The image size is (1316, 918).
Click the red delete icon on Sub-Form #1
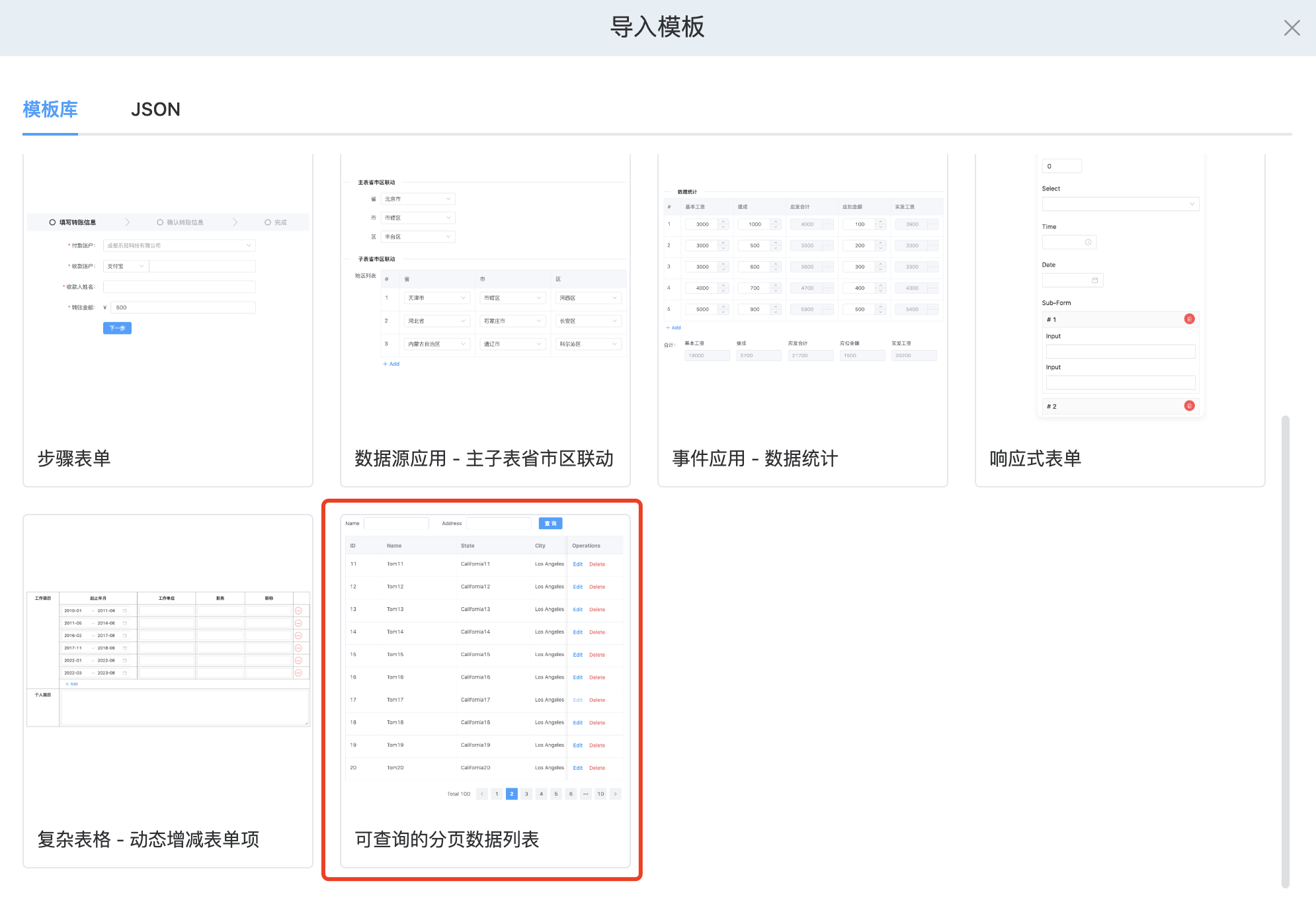[x=1189, y=319]
